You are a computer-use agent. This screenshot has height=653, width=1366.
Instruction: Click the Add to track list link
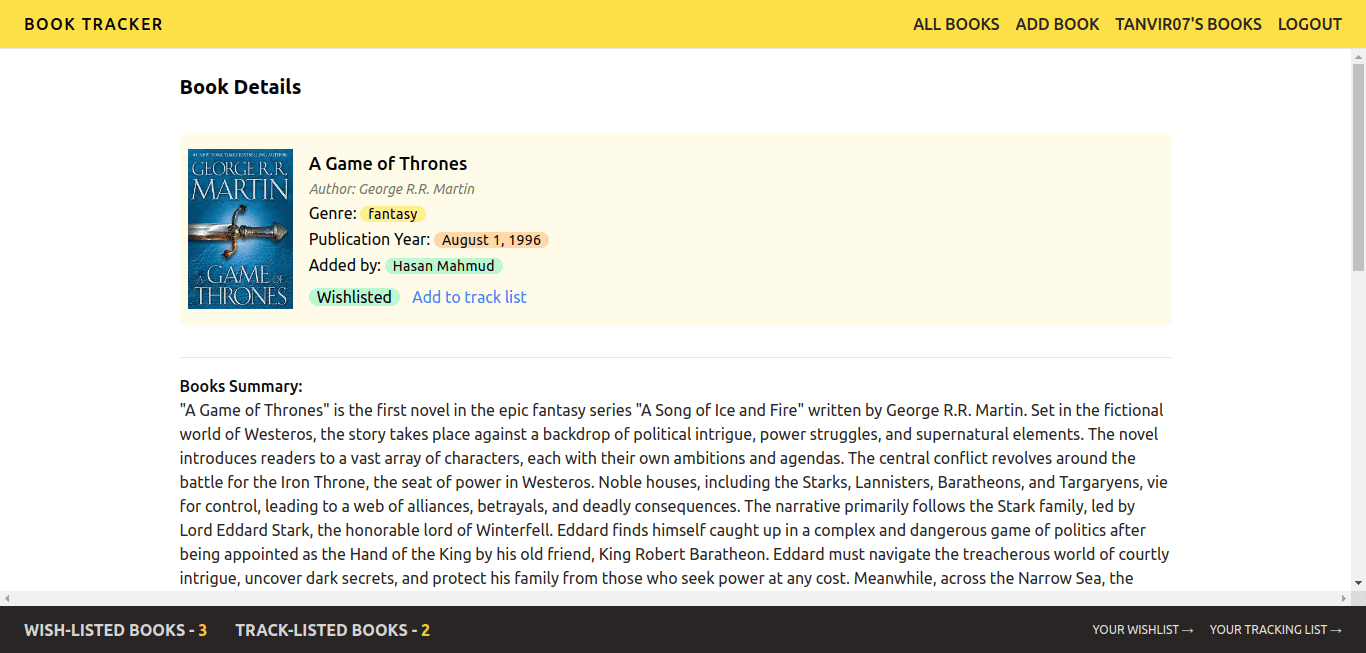pyautogui.click(x=469, y=297)
